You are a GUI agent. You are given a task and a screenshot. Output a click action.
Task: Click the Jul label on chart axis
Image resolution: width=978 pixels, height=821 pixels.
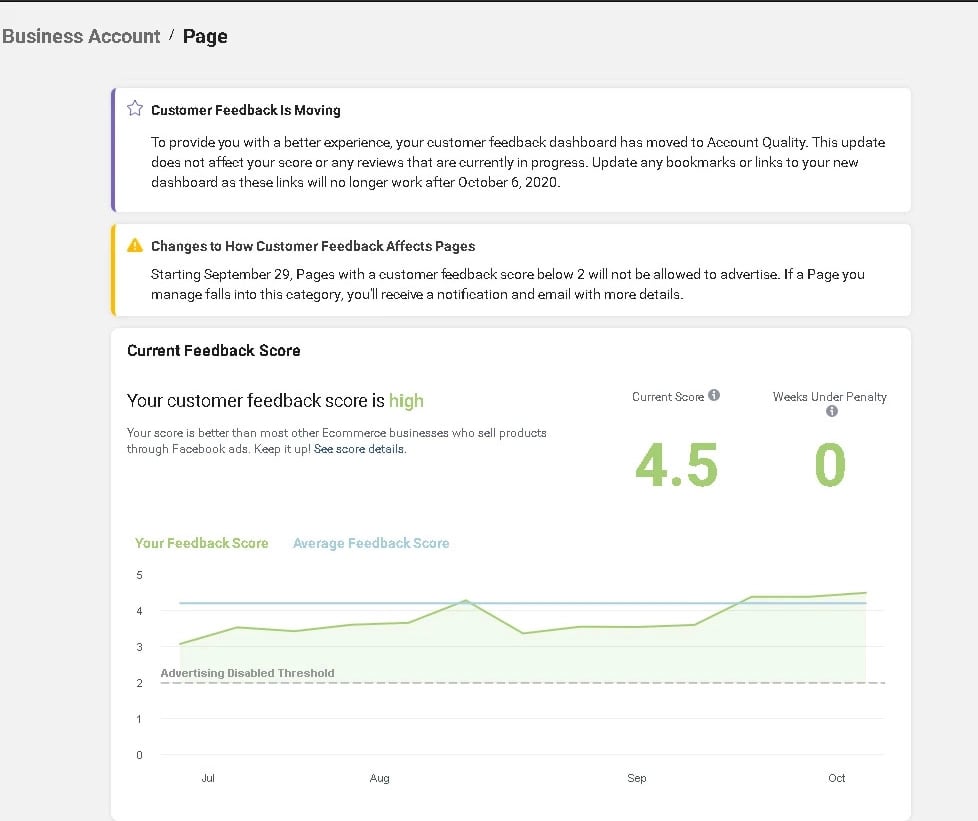pyautogui.click(x=208, y=778)
